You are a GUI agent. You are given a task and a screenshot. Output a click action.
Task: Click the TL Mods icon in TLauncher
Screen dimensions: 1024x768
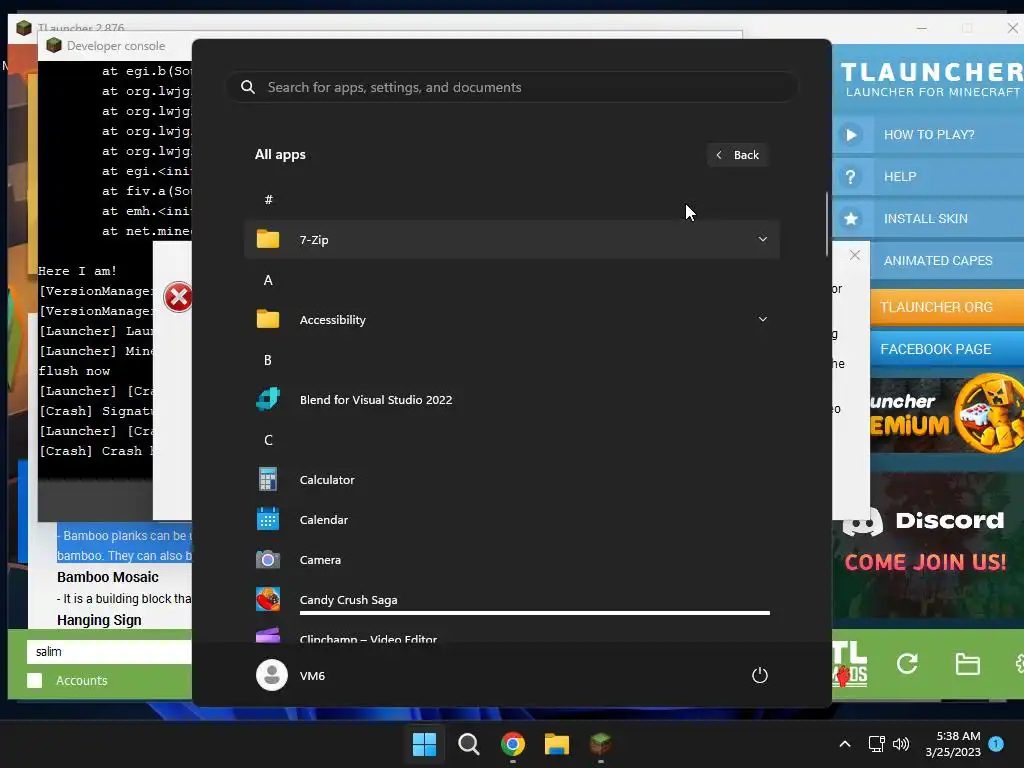(850, 664)
